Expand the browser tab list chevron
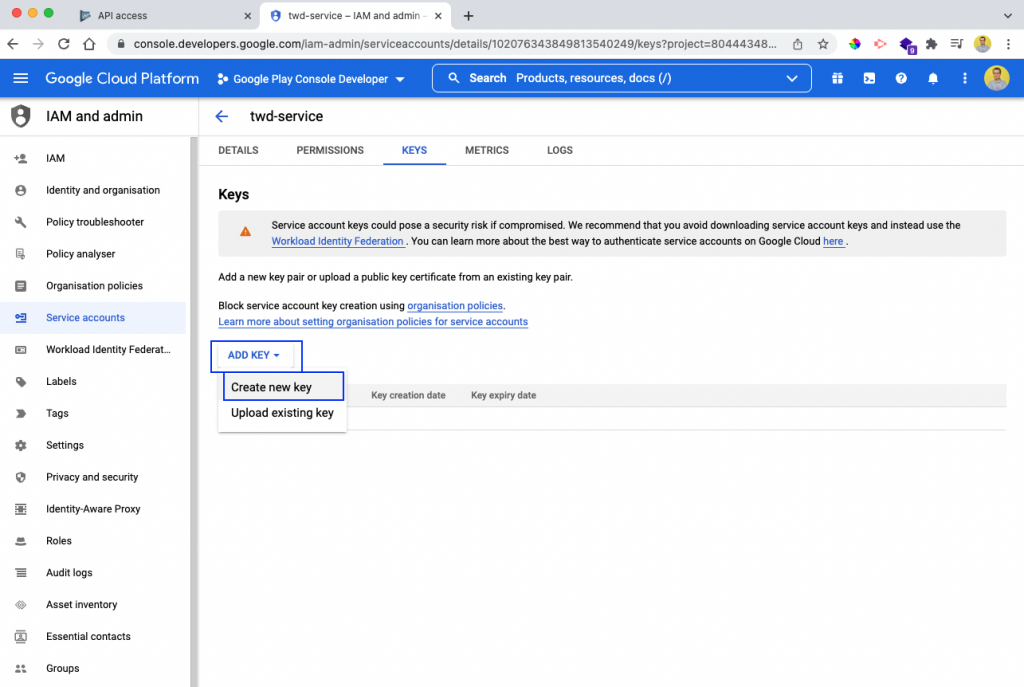 coord(1008,16)
